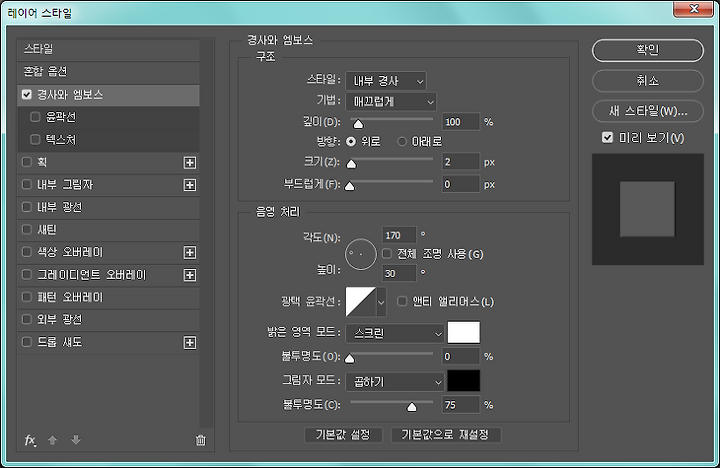Open the 그림자 모드 dropdown showing 곱하기

[395, 382]
